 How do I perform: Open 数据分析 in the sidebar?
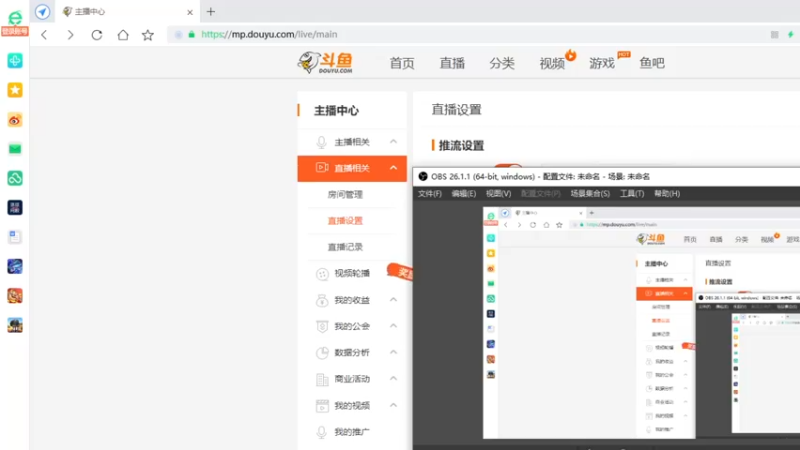tap(352, 353)
